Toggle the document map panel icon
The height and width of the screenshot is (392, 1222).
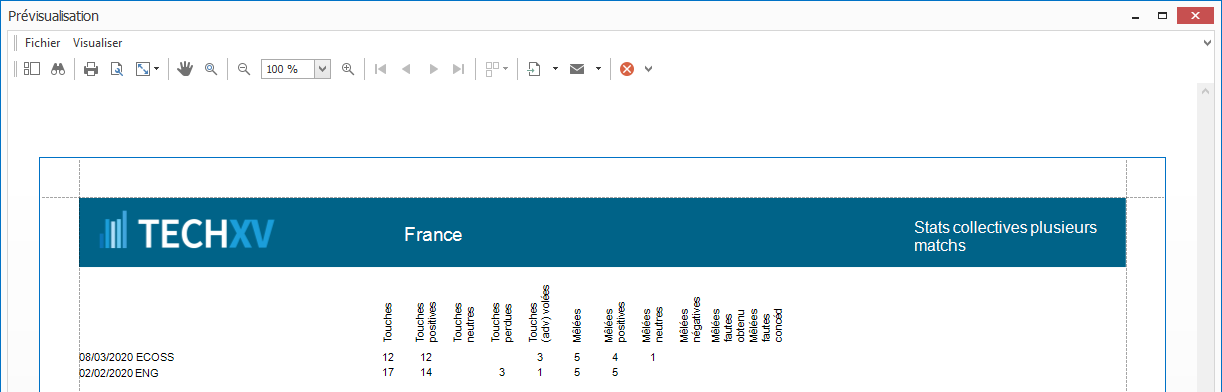[31, 69]
